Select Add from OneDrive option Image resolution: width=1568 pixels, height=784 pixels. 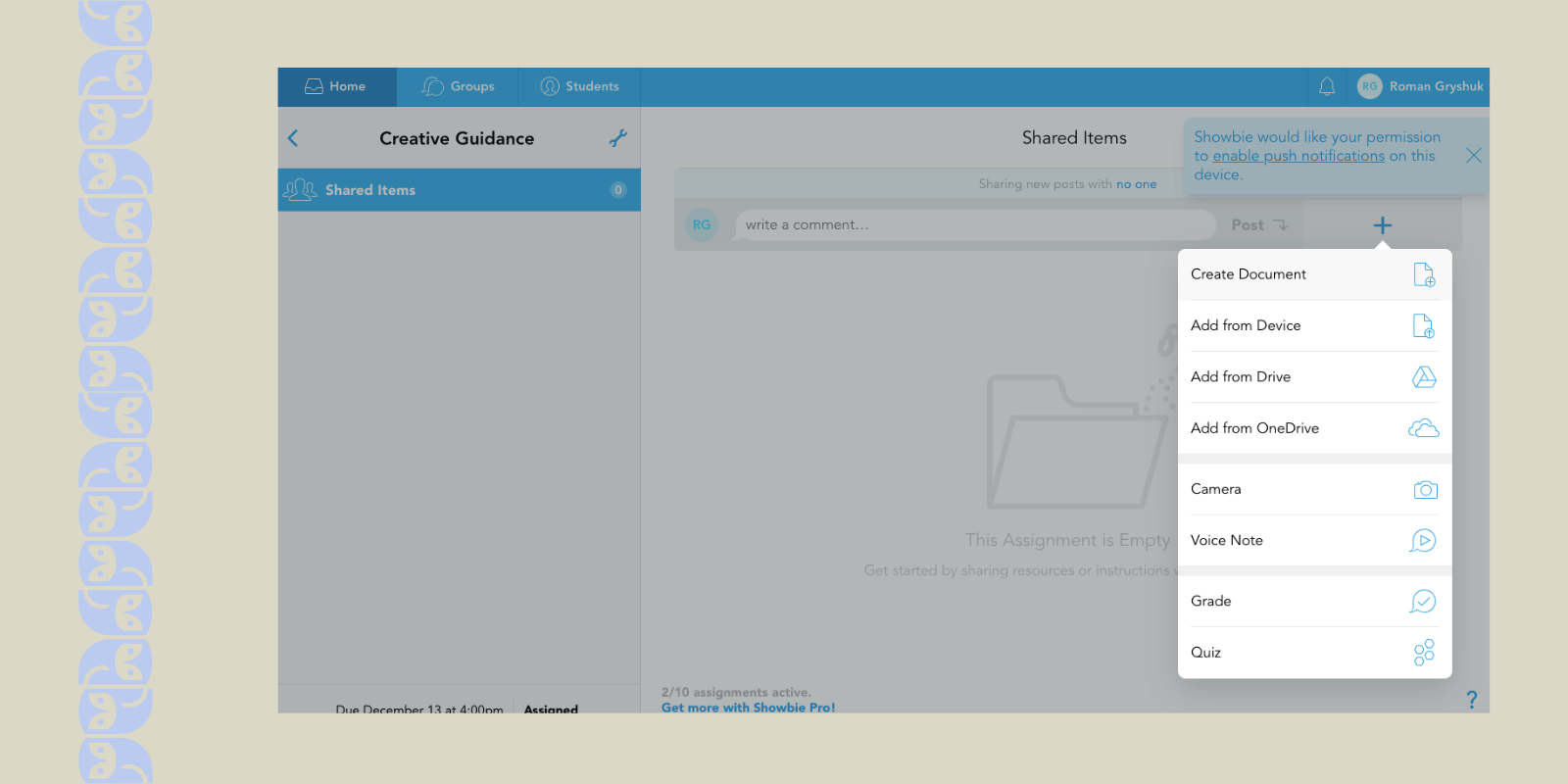click(x=1314, y=428)
